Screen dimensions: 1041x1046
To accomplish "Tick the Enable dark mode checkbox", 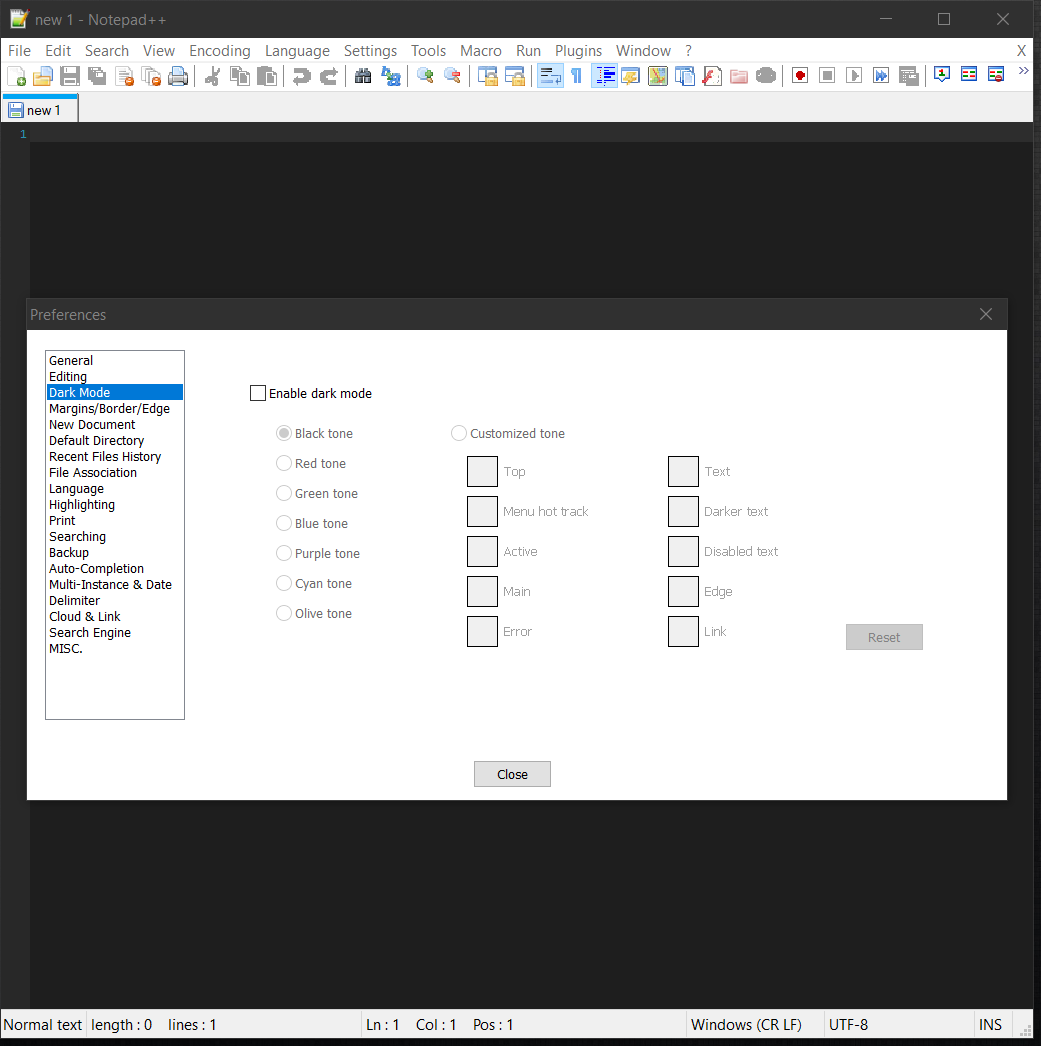I will [x=258, y=393].
